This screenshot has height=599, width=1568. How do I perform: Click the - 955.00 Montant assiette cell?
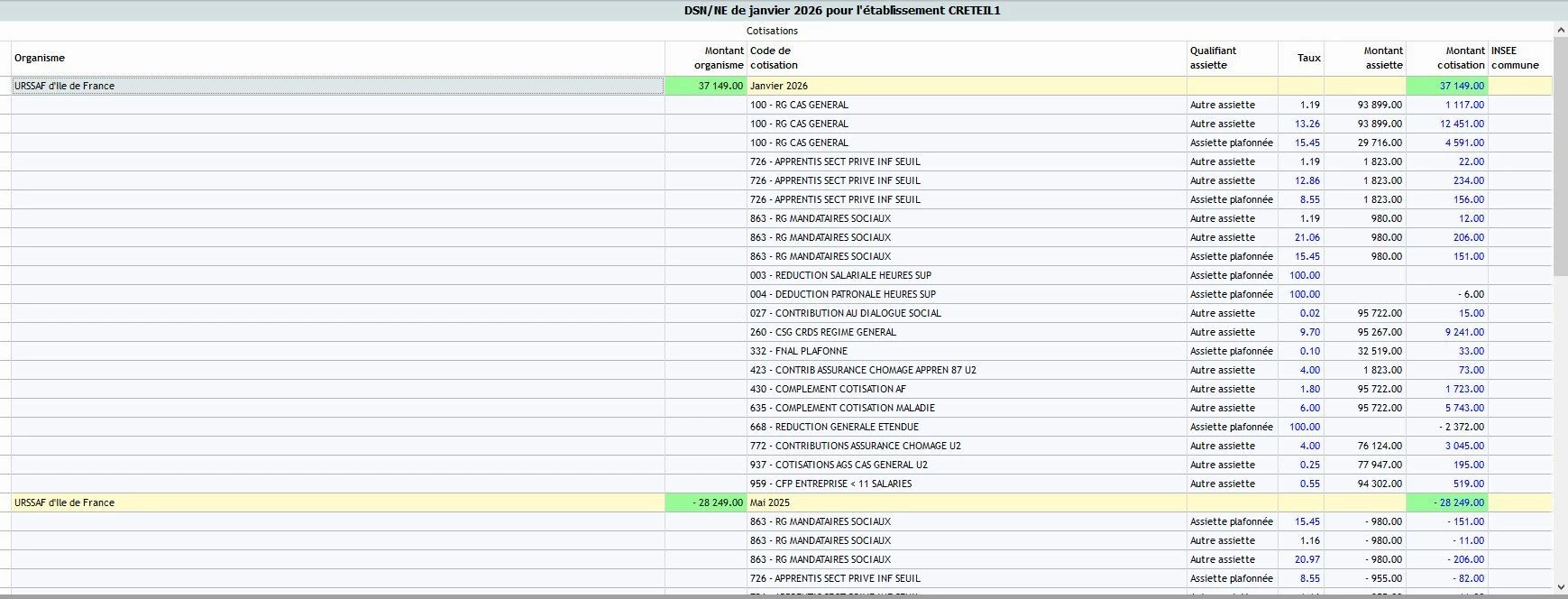pyautogui.click(x=1365, y=578)
